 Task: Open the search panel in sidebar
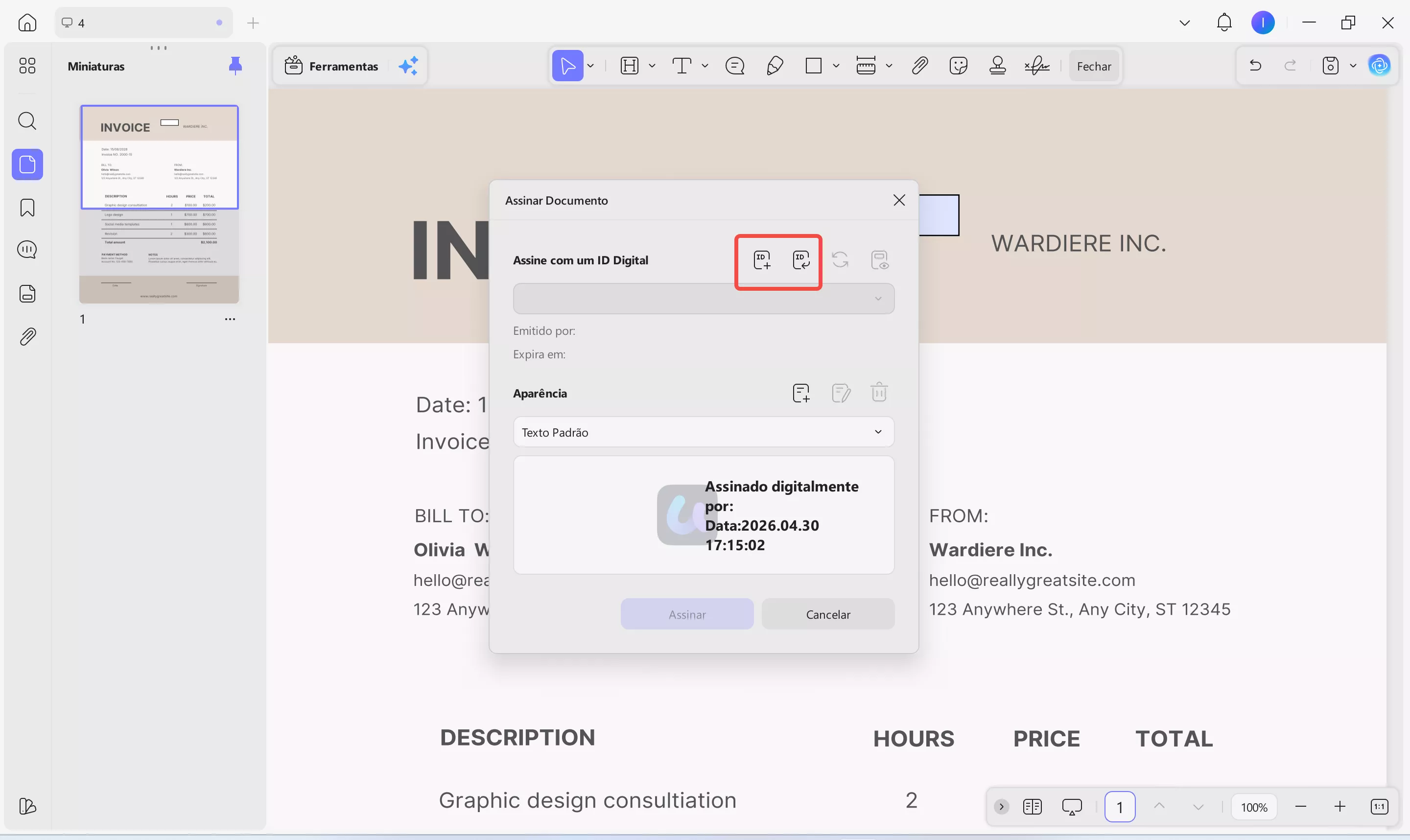click(27, 120)
